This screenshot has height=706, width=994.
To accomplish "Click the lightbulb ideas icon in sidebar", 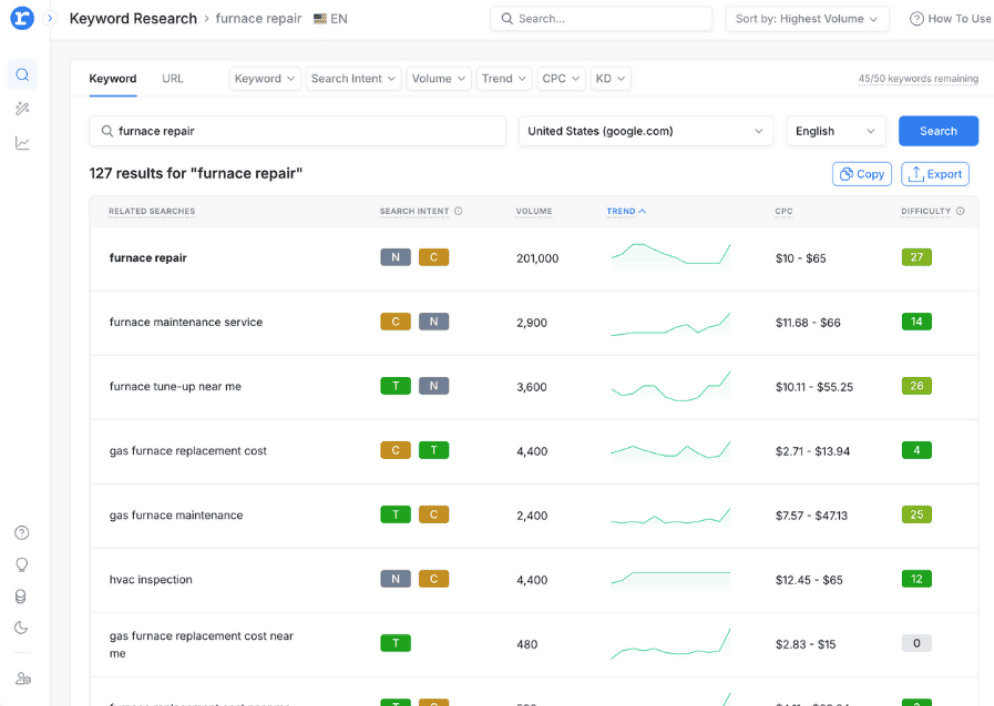I will click(22, 565).
